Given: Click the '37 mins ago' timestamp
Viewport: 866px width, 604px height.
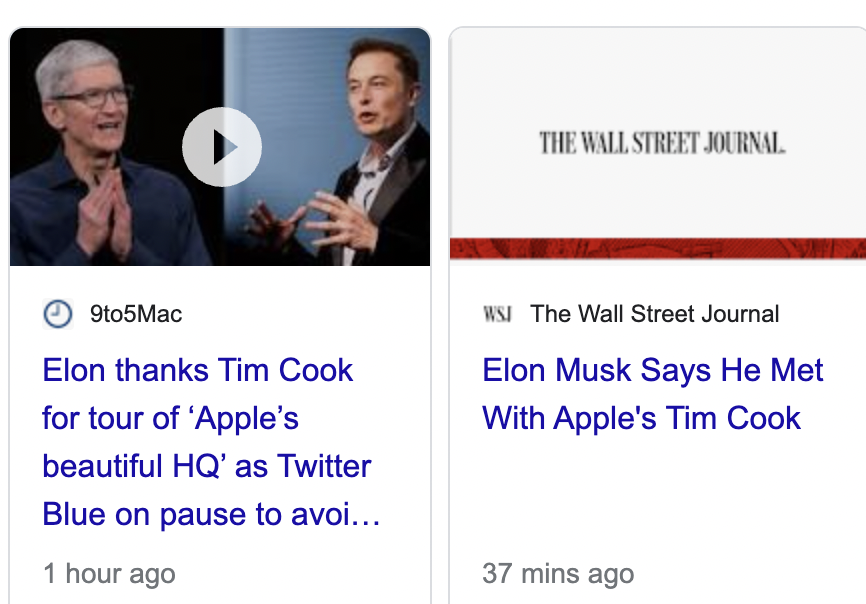Looking at the screenshot, I should coord(557,574).
